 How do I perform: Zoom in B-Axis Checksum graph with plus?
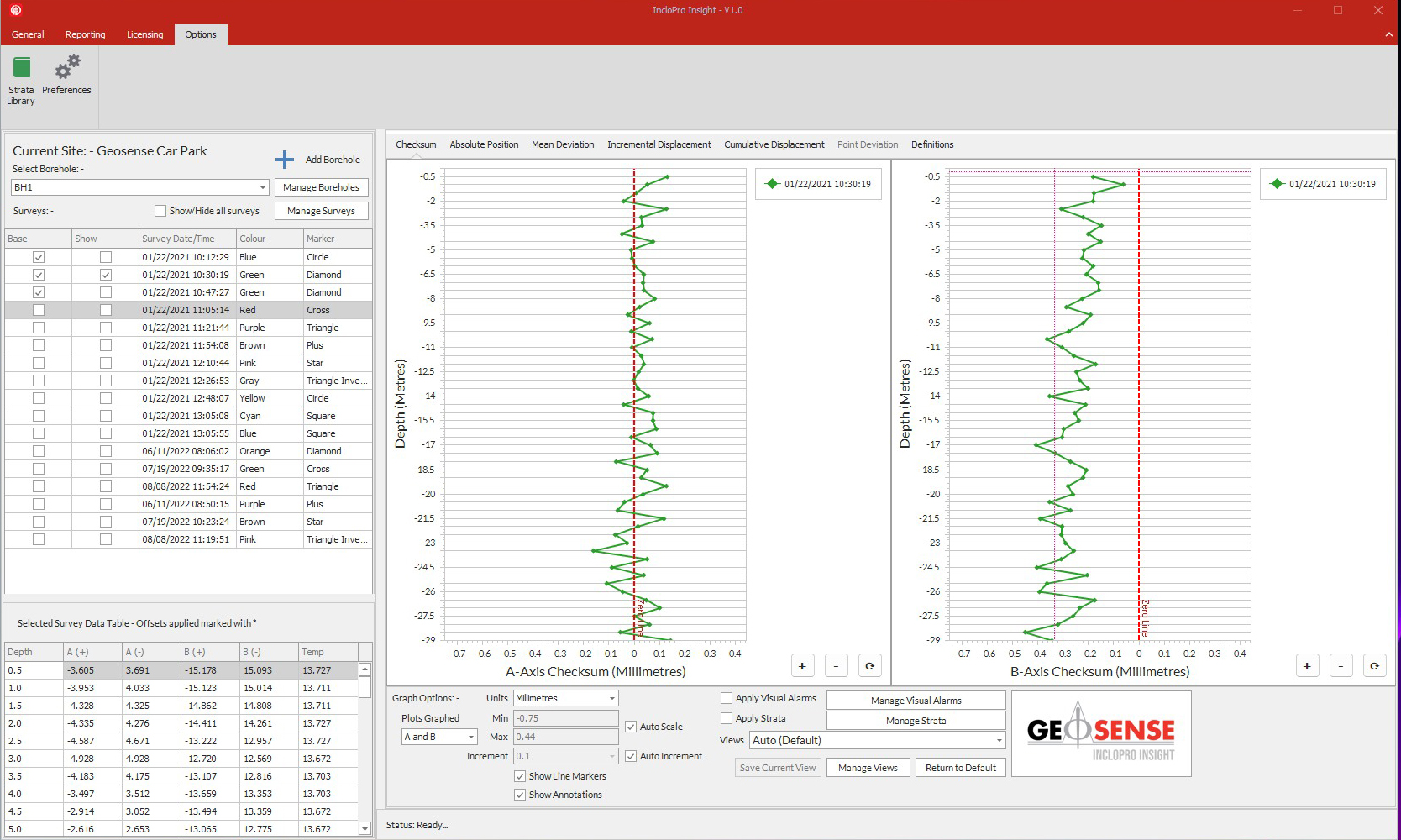pos(1307,666)
